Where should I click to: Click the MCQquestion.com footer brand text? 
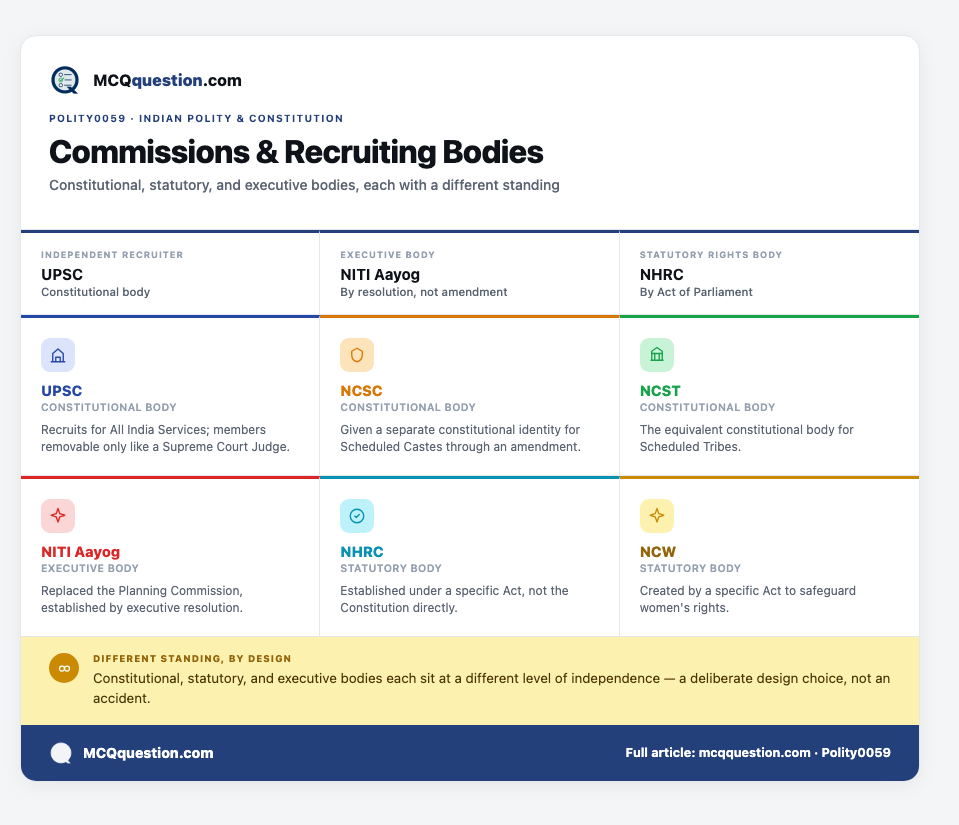(x=148, y=753)
